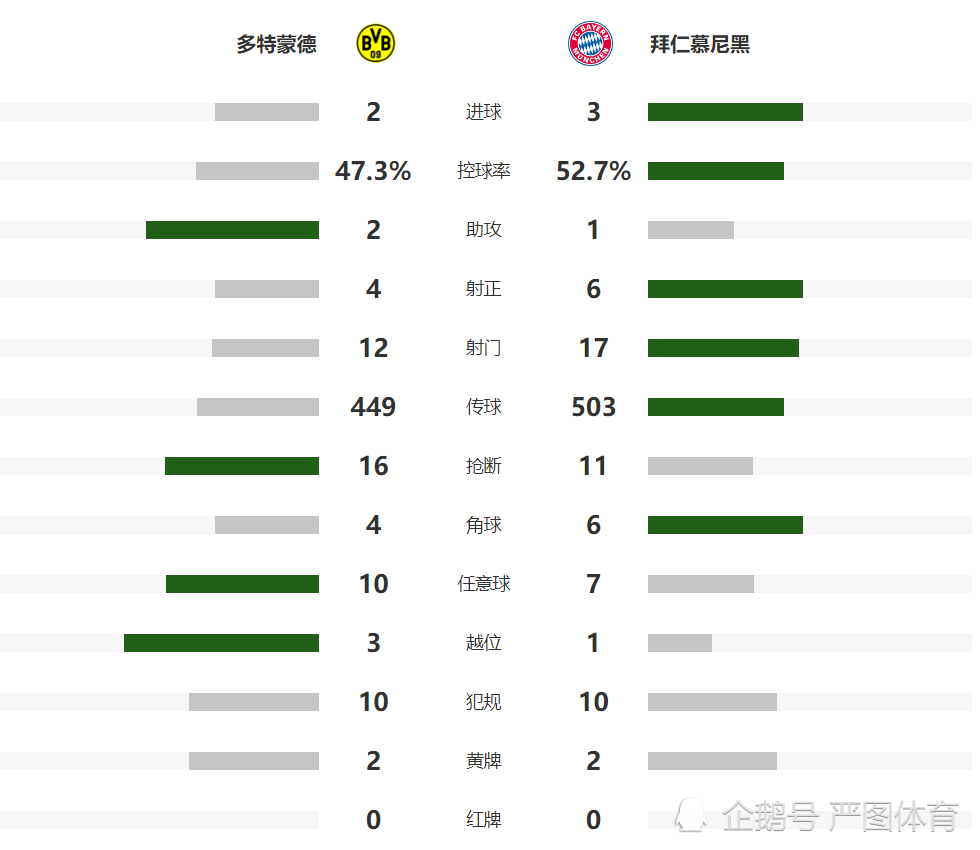Image resolution: width=980 pixels, height=850 pixels.
Task: Click the 企鹅号 严图体育 watermark text
Action: point(840,816)
